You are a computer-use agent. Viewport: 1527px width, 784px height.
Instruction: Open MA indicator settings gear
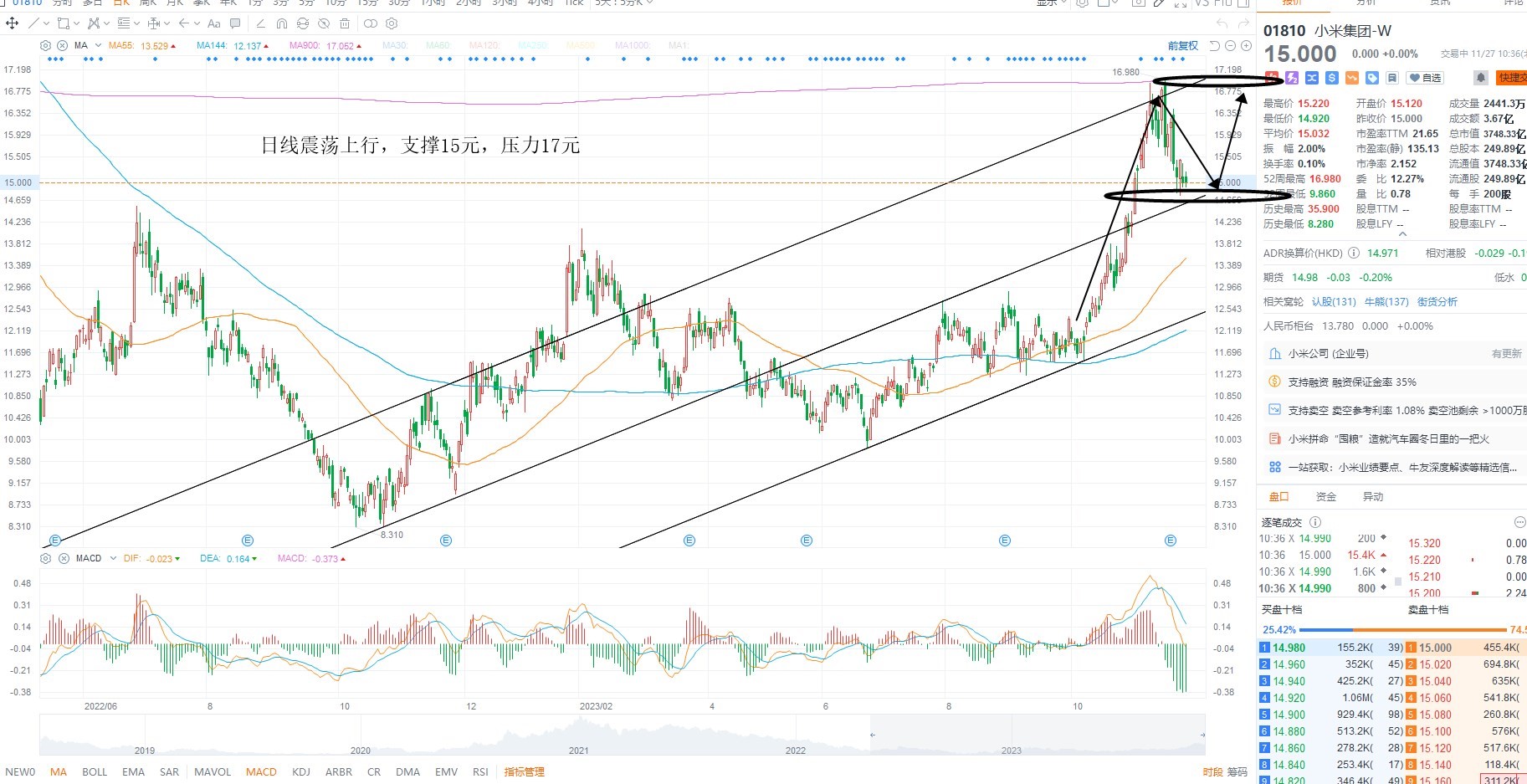[x=46, y=45]
